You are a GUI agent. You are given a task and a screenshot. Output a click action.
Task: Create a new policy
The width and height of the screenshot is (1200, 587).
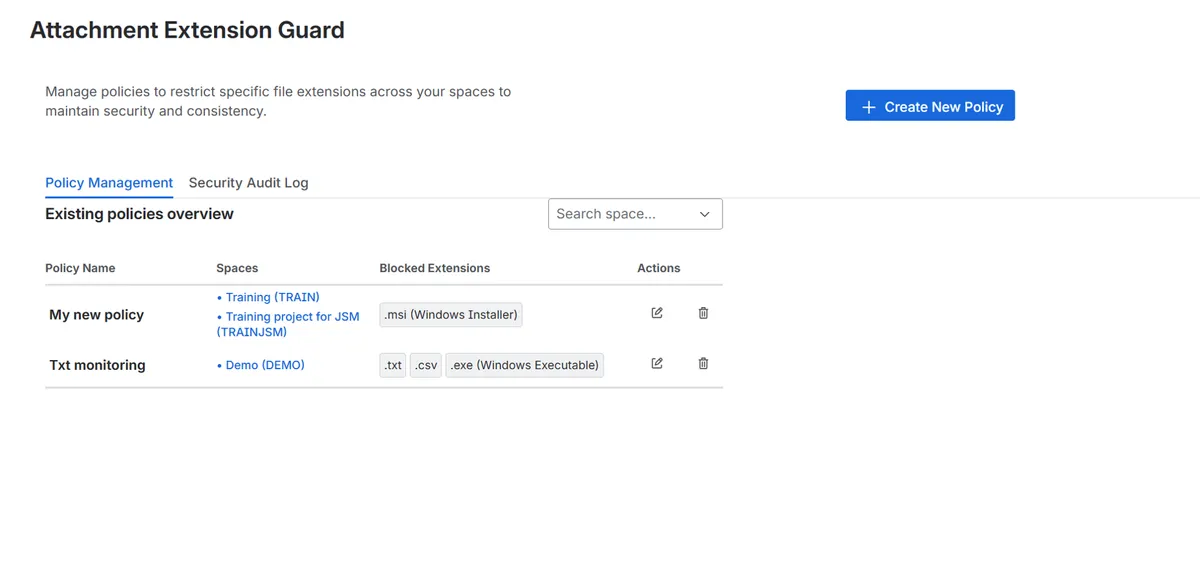coord(930,106)
